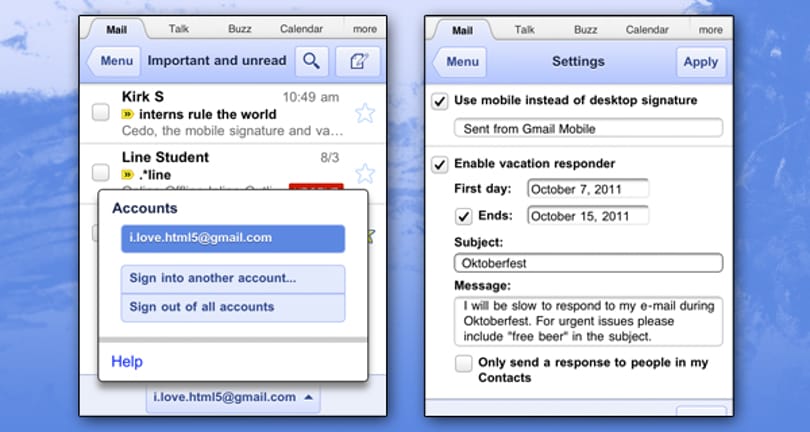This screenshot has height=432, width=810.
Task: Select checkbox for Line Student email
Action: click(x=100, y=173)
